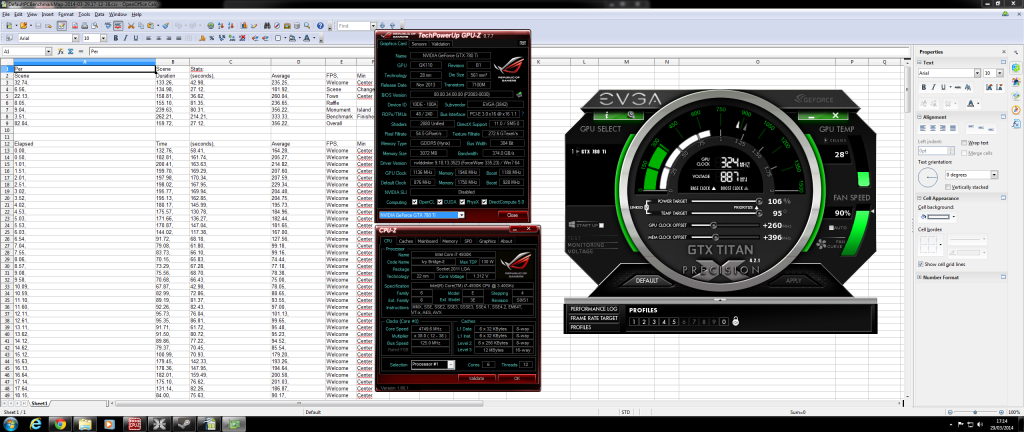Toggle EVGA Precision Start Up checkbox
Viewport: 1024px width, 432px height.
[x=601, y=225]
